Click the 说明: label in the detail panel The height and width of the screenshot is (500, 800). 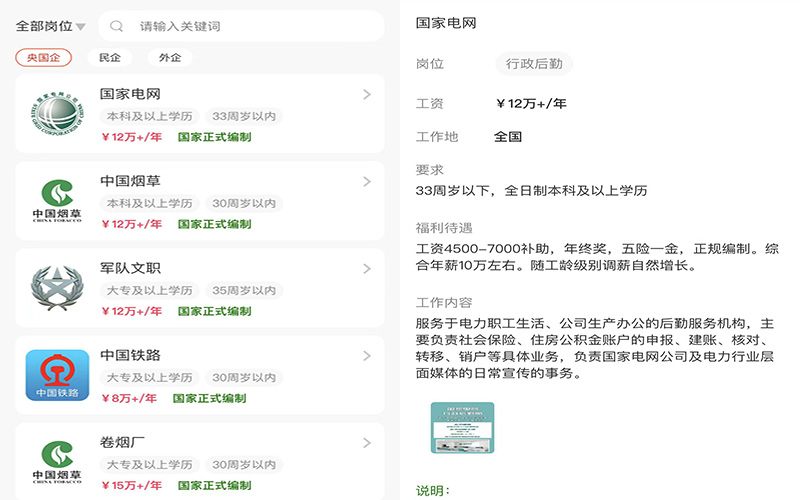click(x=433, y=490)
